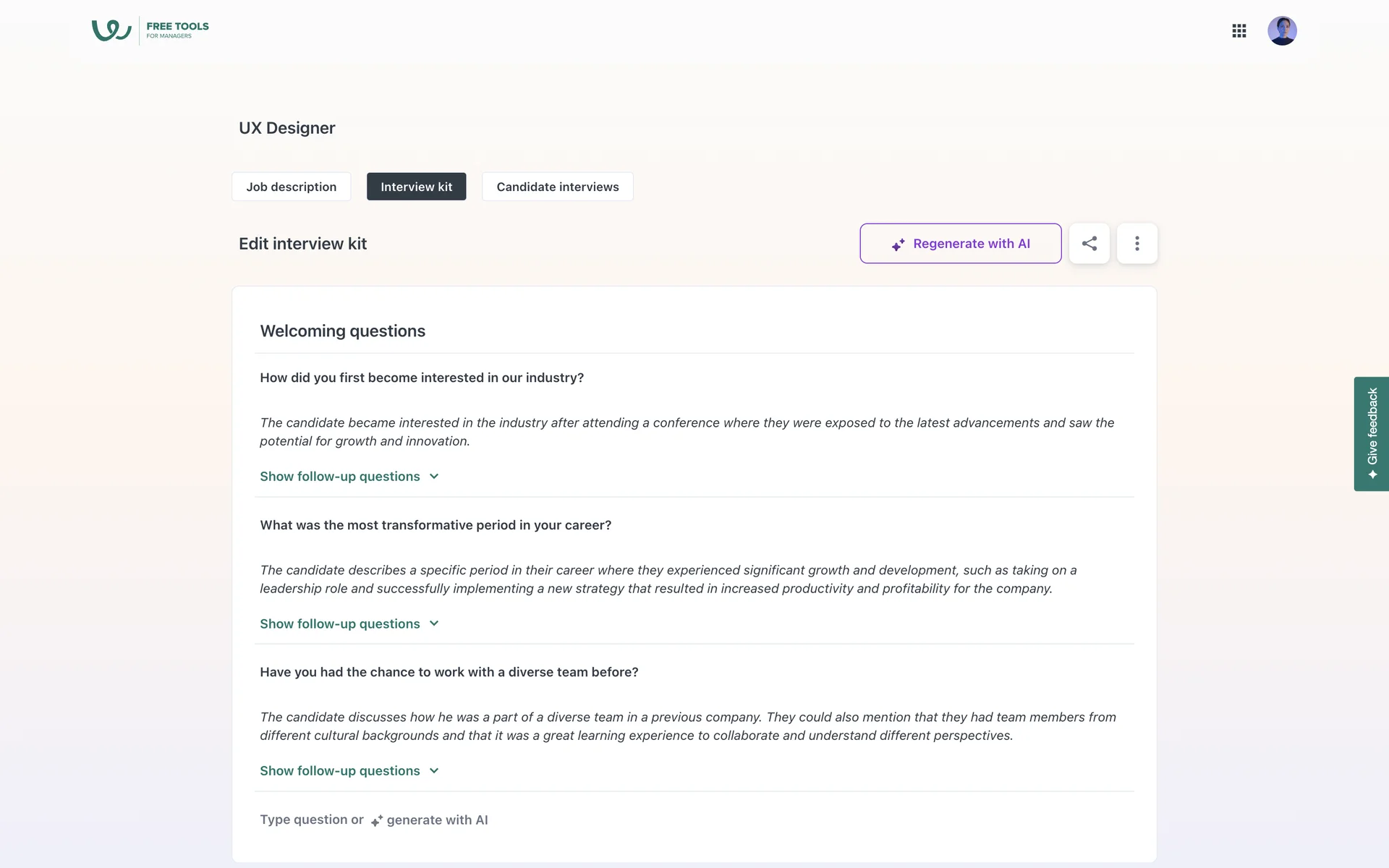Image resolution: width=1389 pixels, height=868 pixels.
Task: Click the share interview kit icon
Action: click(1089, 244)
